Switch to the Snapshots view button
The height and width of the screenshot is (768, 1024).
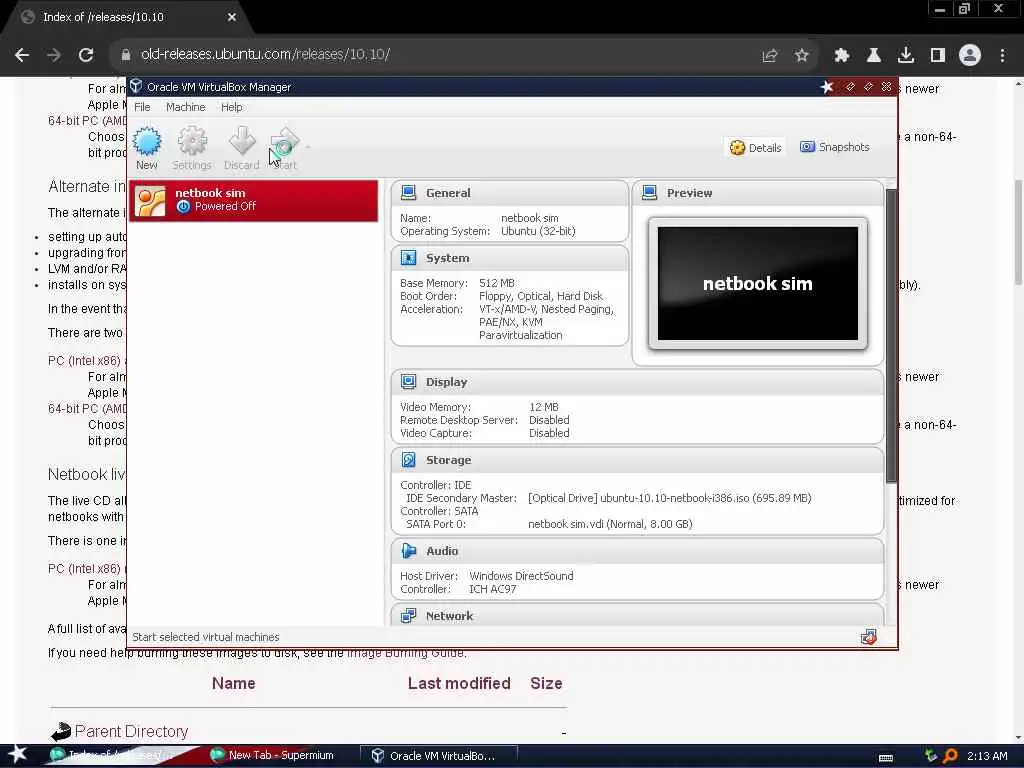coord(835,147)
